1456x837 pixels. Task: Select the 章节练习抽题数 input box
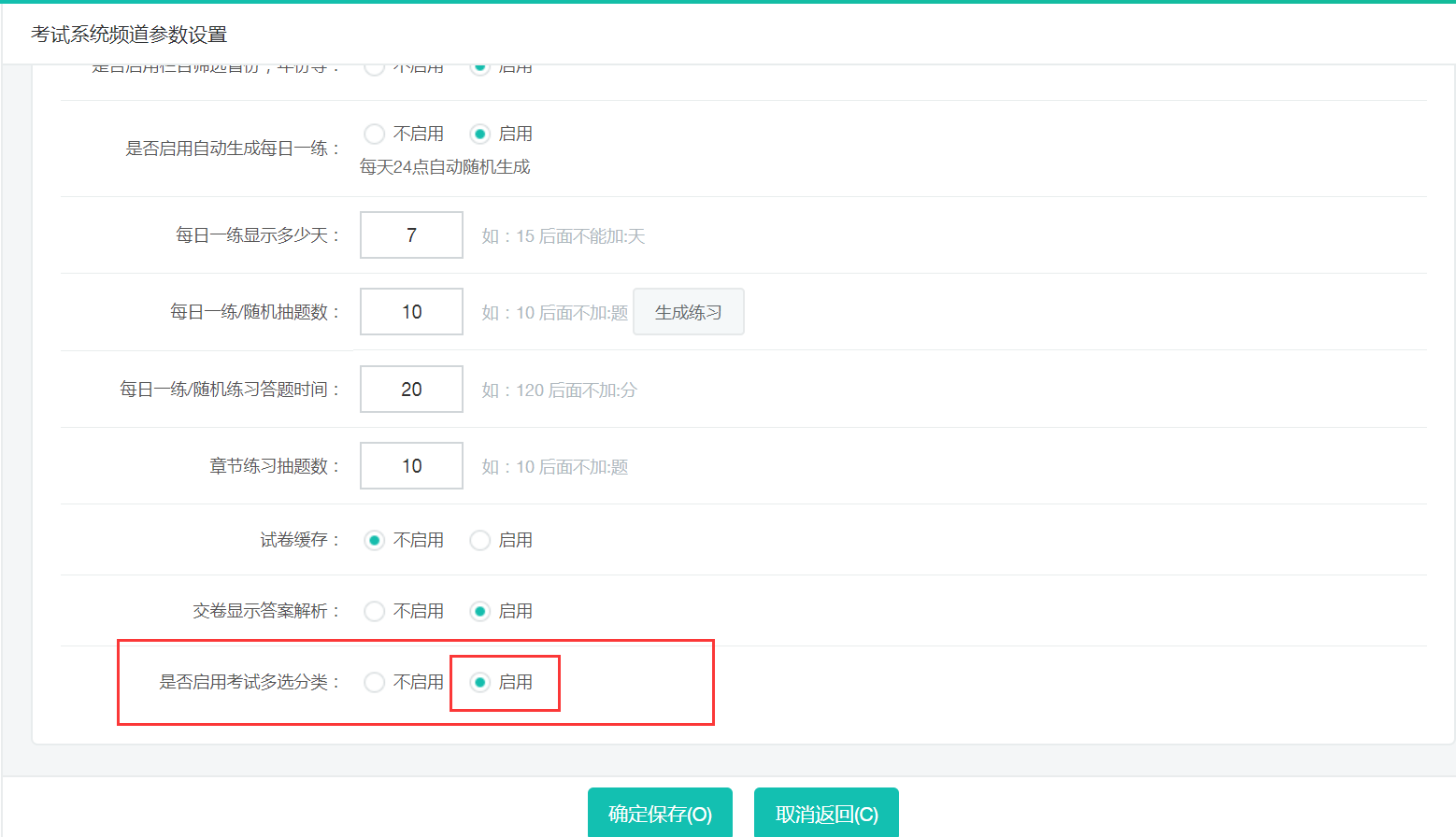(411, 466)
